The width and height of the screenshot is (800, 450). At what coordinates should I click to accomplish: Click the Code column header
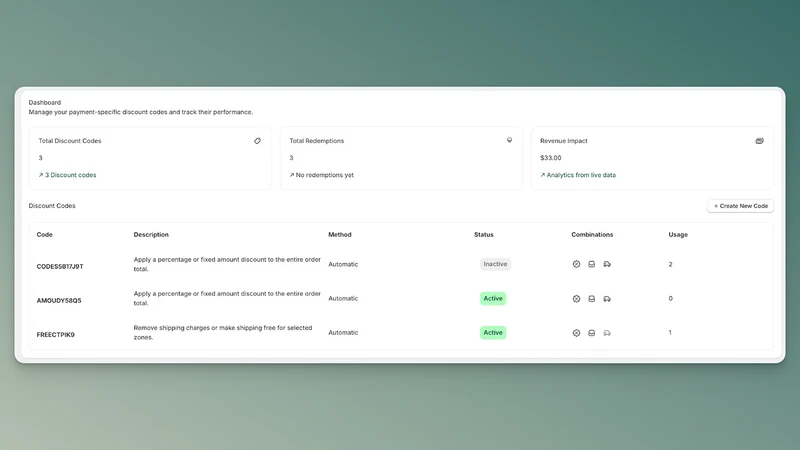44,235
